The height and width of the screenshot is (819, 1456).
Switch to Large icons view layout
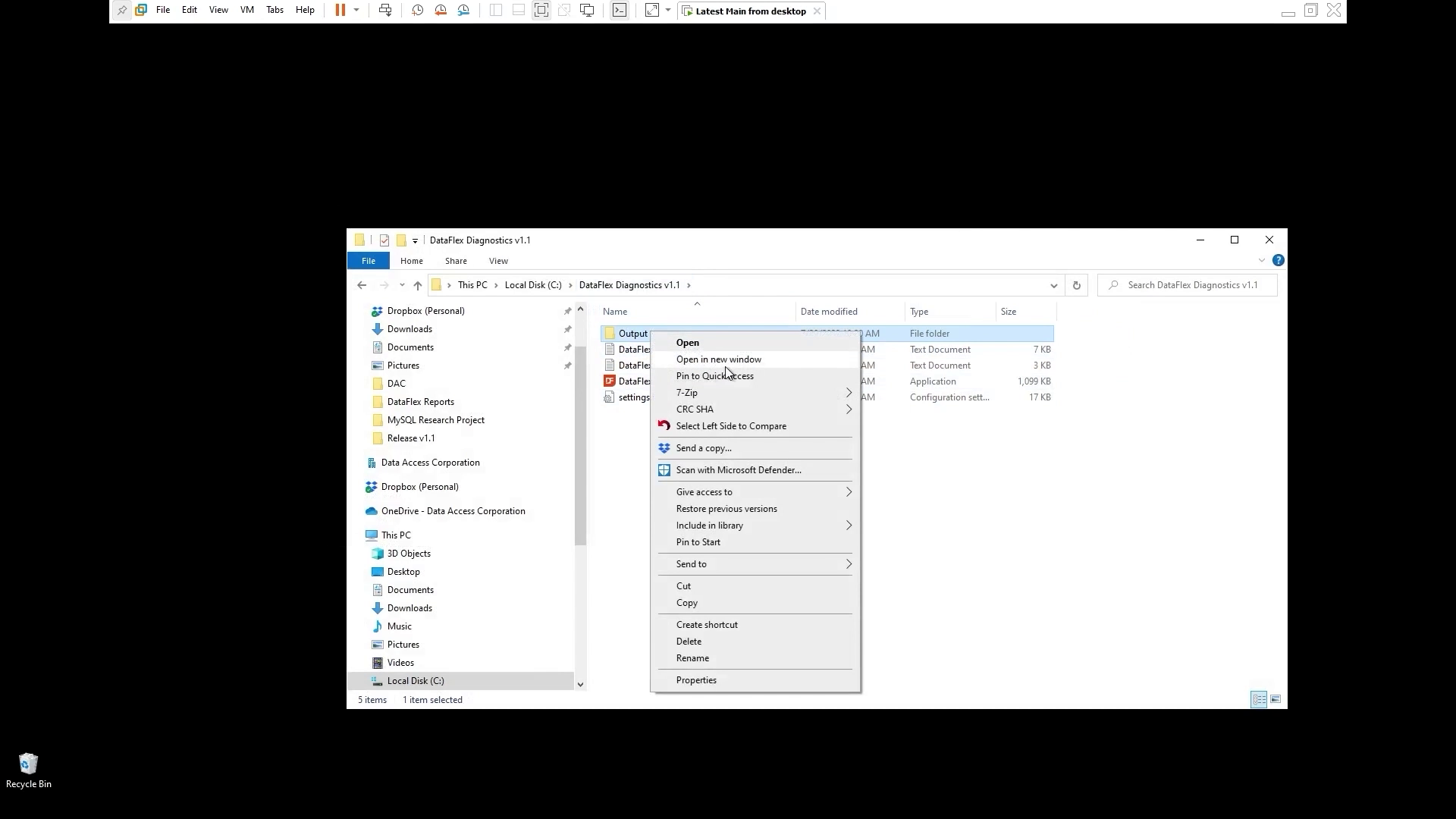tap(1276, 700)
